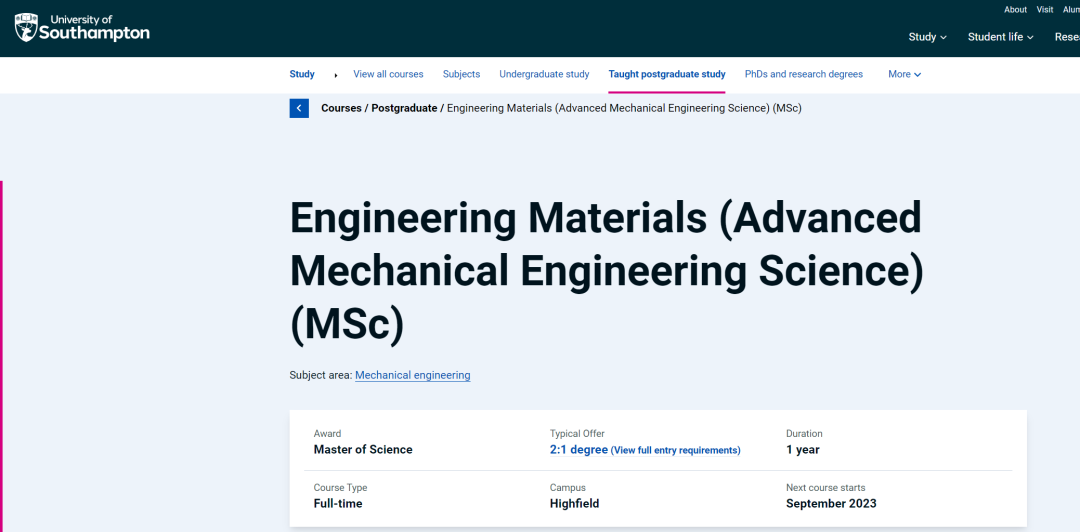The height and width of the screenshot is (532, 1080).
Task: Open the More dropdown in navigation
Action: pos(904,74)
